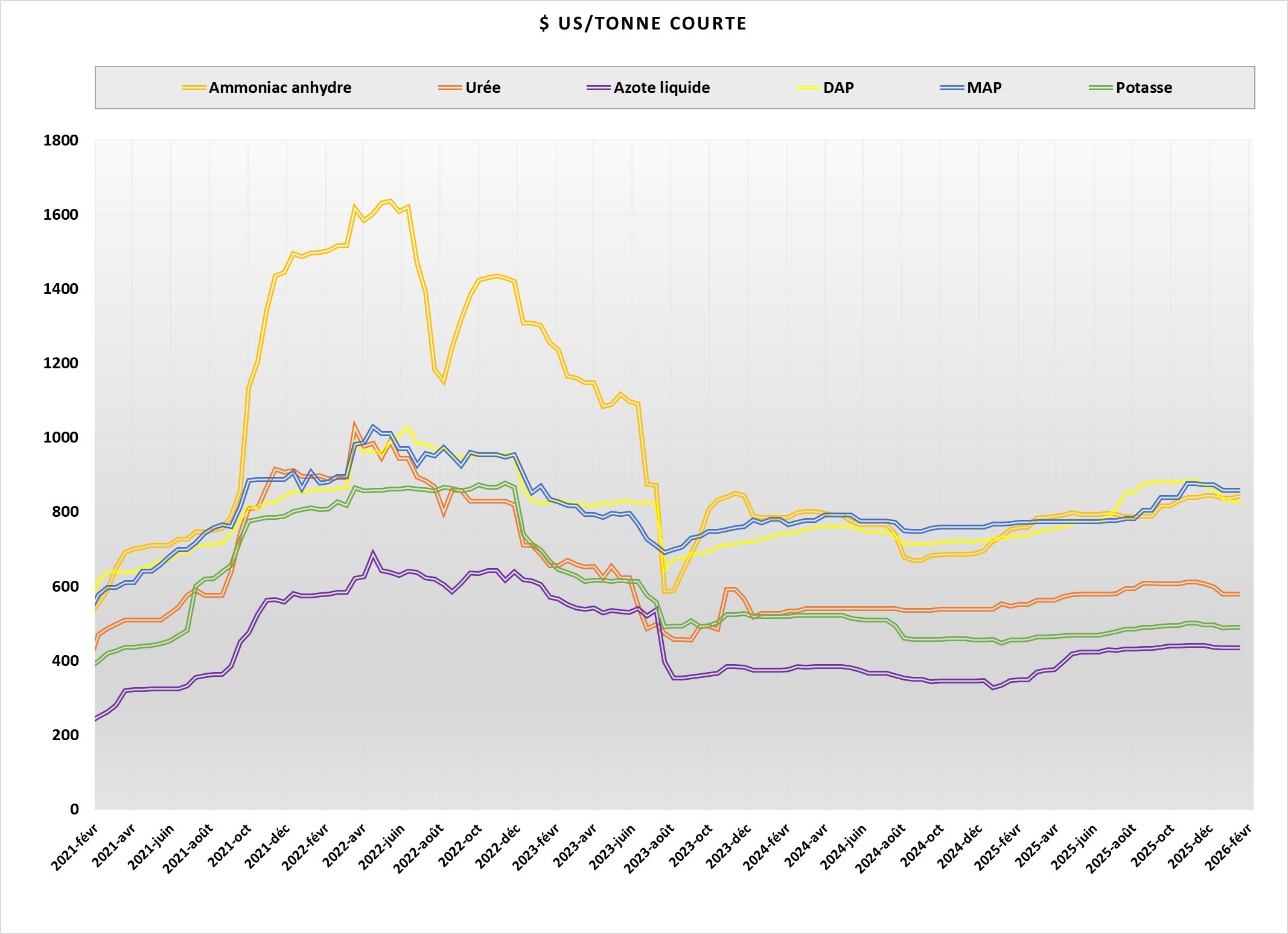
Task: Click the blue MAP legend line marker
Action: click(x=953, y=88)
